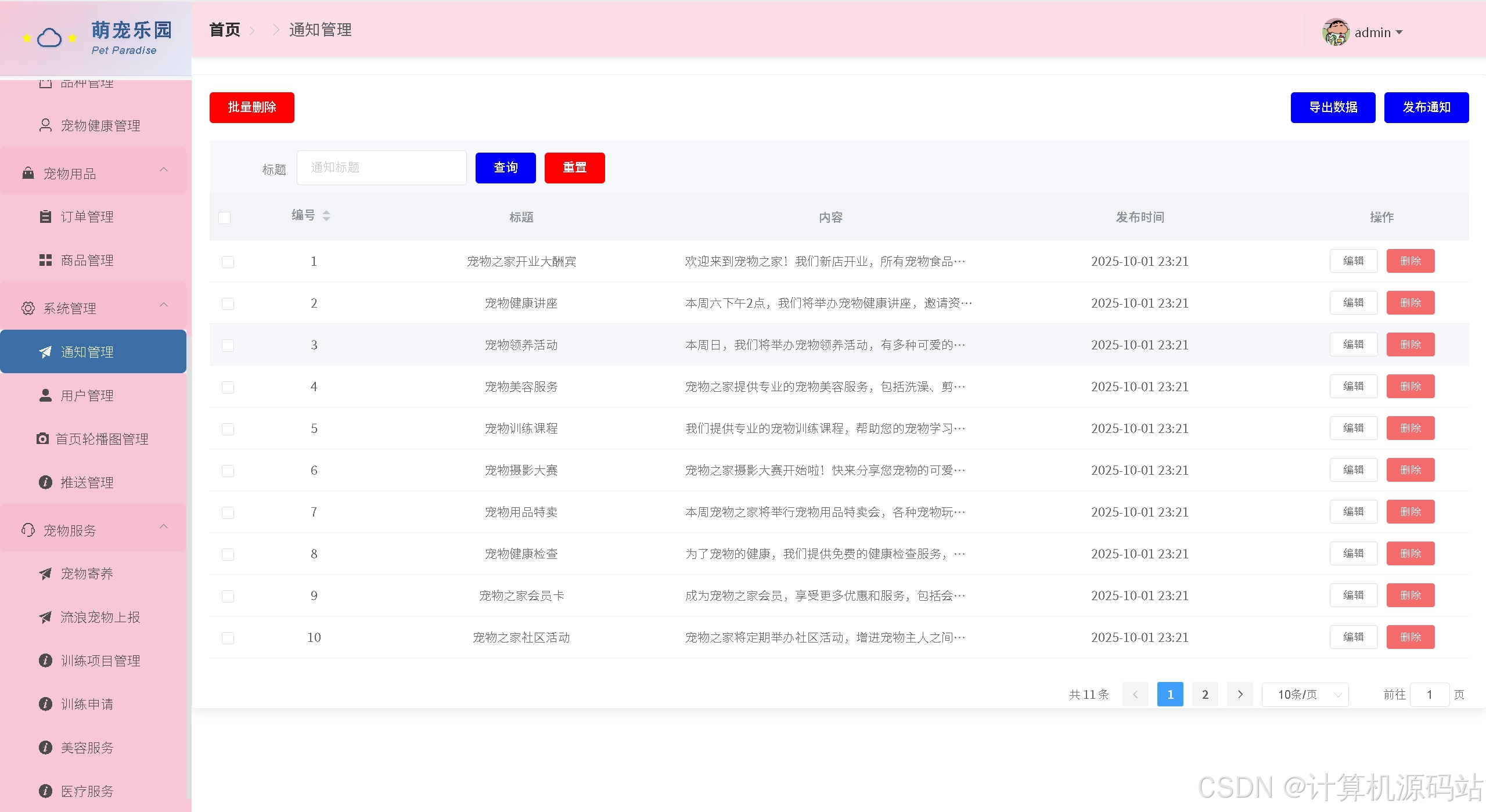The height and width of the screenshot is (812, 1486).
Task: Click the homepage carousel camera icon
Action: pos(42,439)
